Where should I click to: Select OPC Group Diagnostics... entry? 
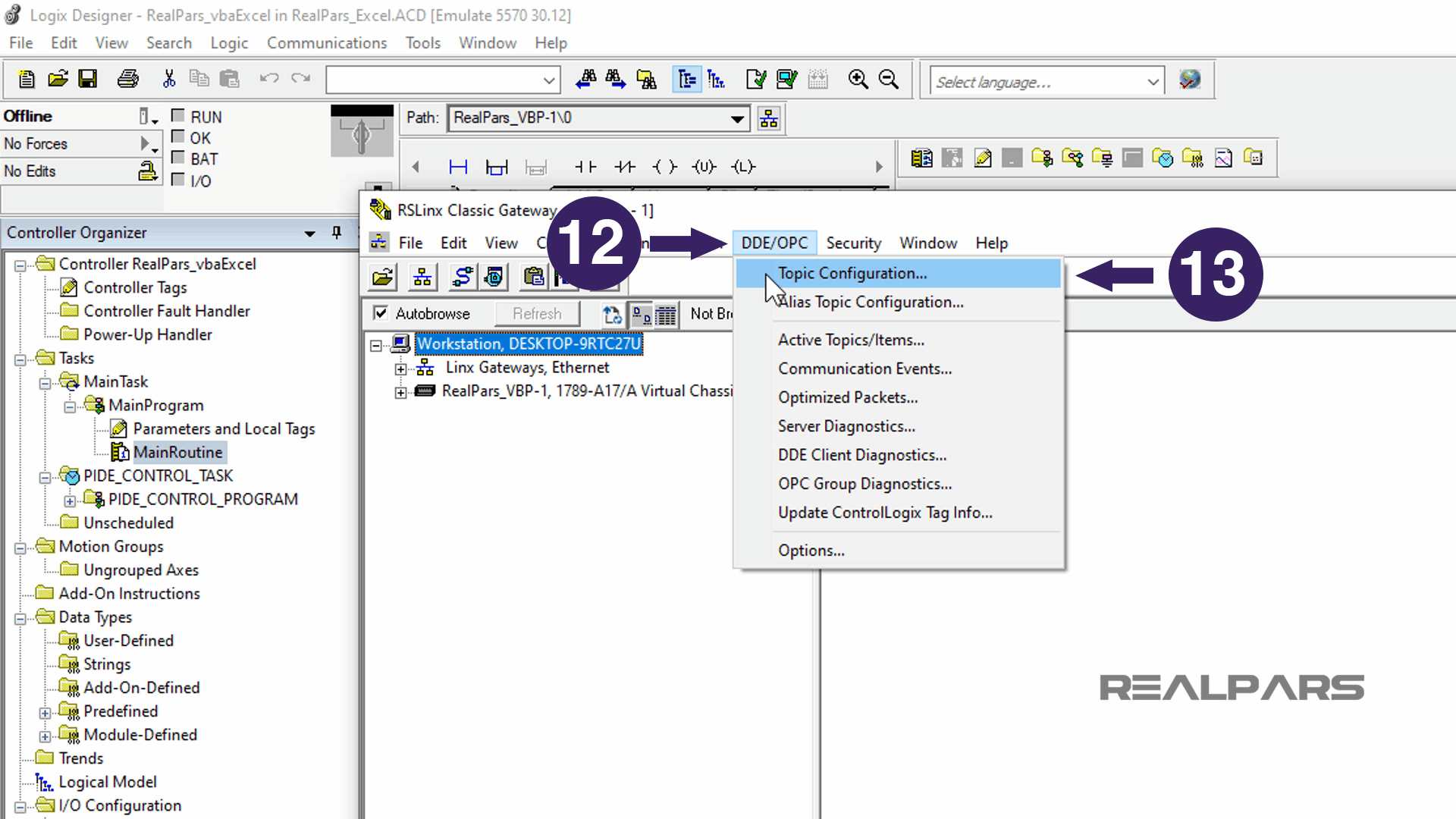[x=898, y=484]
